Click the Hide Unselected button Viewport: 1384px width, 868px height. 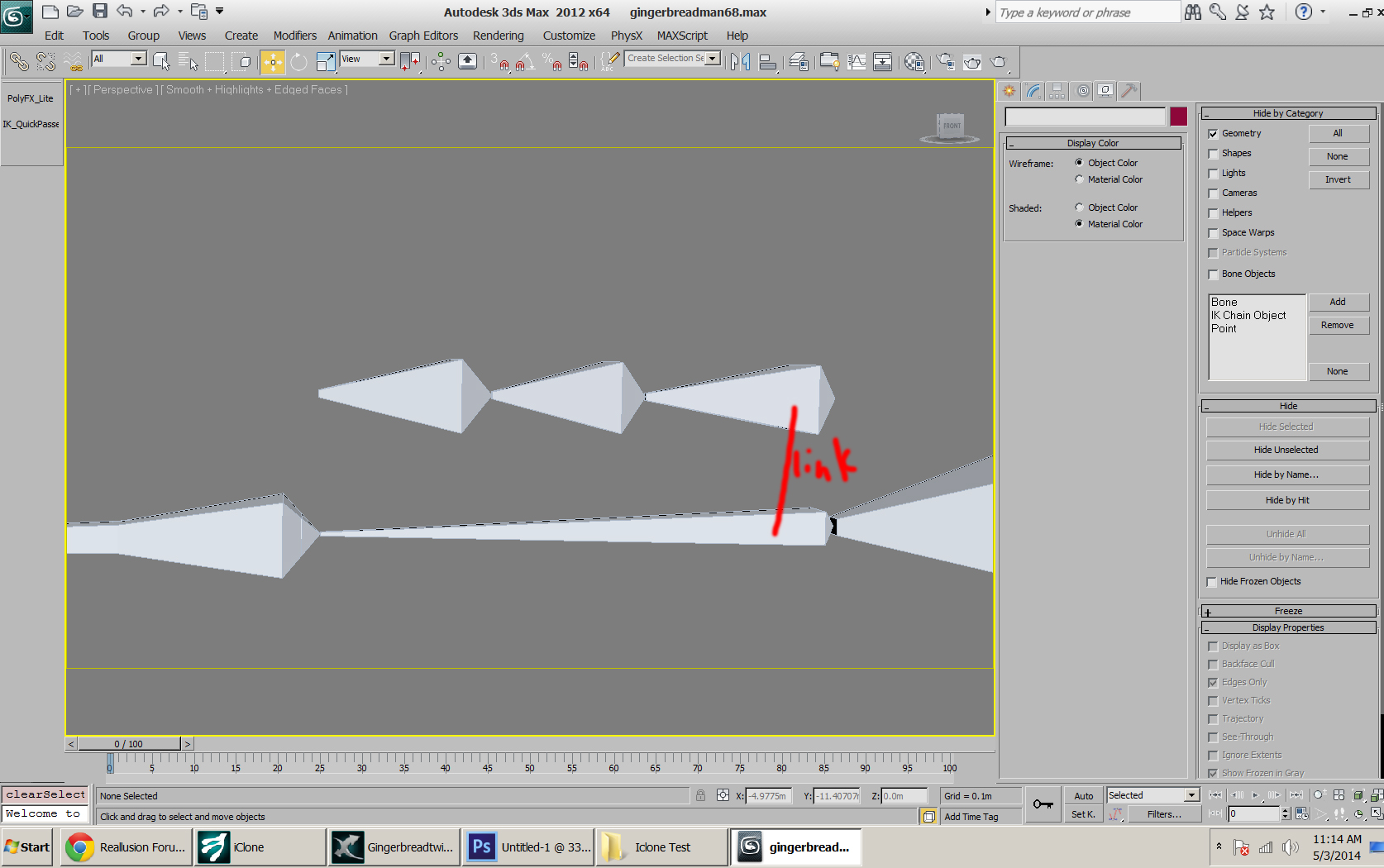click(x=1286, y=450)
